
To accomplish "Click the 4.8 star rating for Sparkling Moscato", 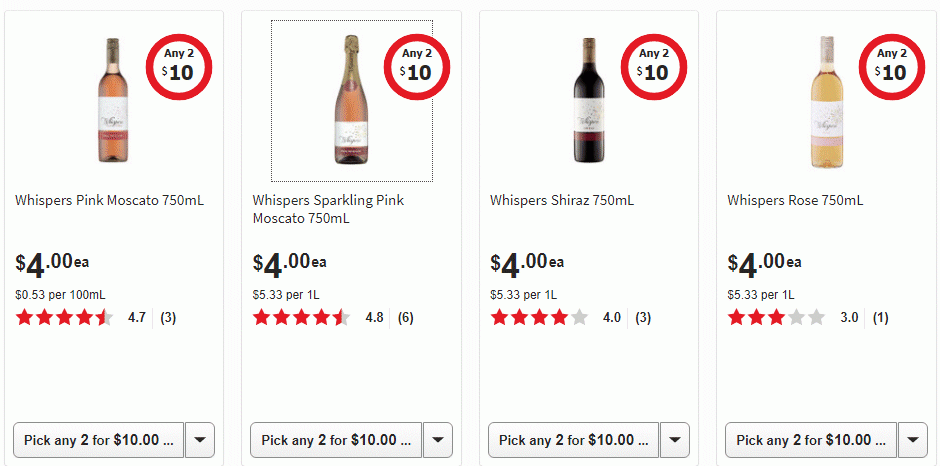I will [301, 318].
